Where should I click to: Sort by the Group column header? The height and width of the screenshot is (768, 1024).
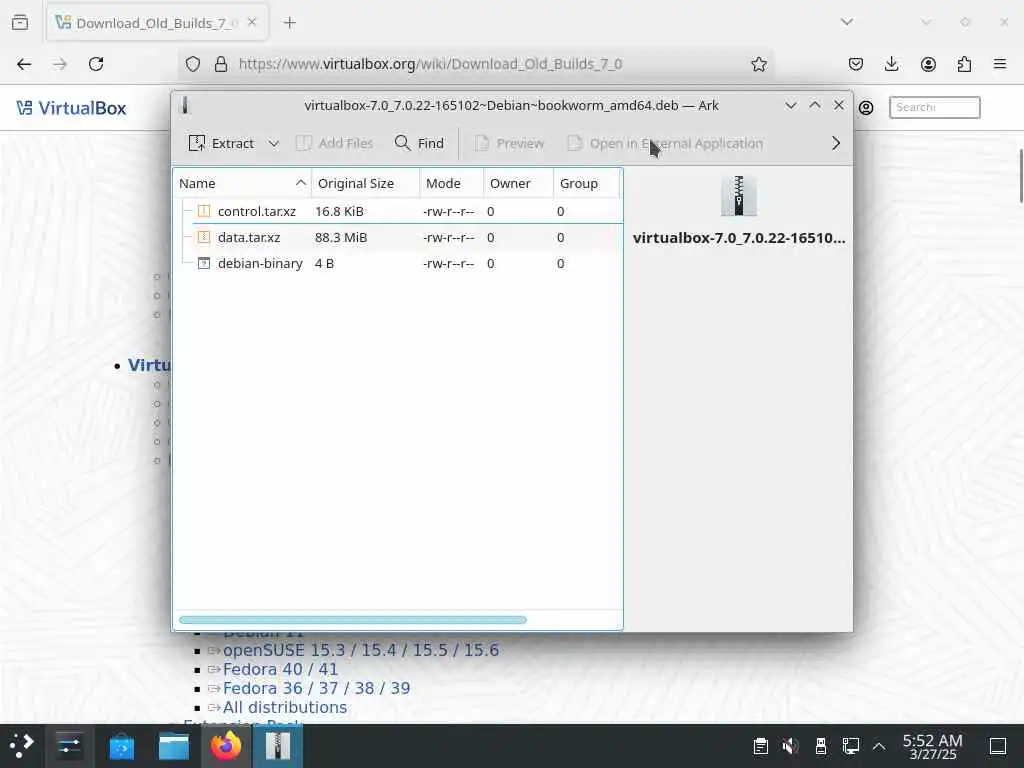click(x=586, y=184)
